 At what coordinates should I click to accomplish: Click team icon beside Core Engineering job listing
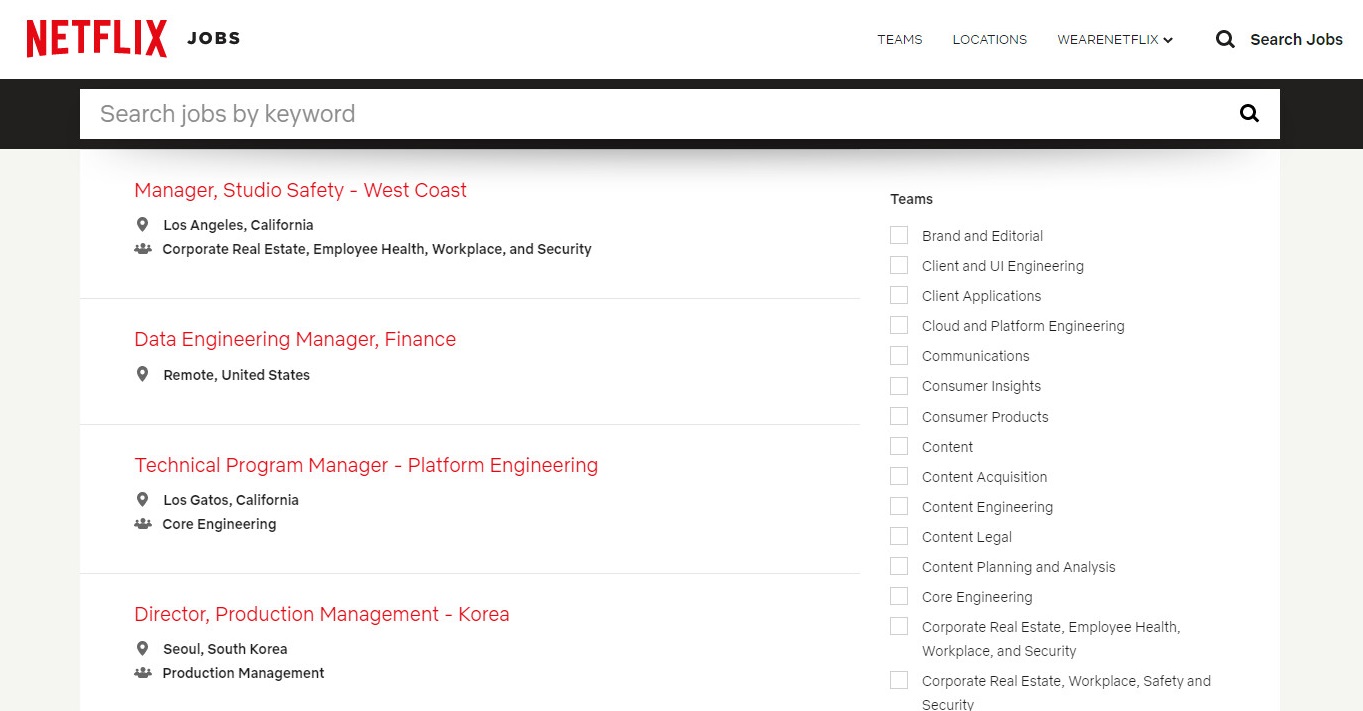point(143,524)
